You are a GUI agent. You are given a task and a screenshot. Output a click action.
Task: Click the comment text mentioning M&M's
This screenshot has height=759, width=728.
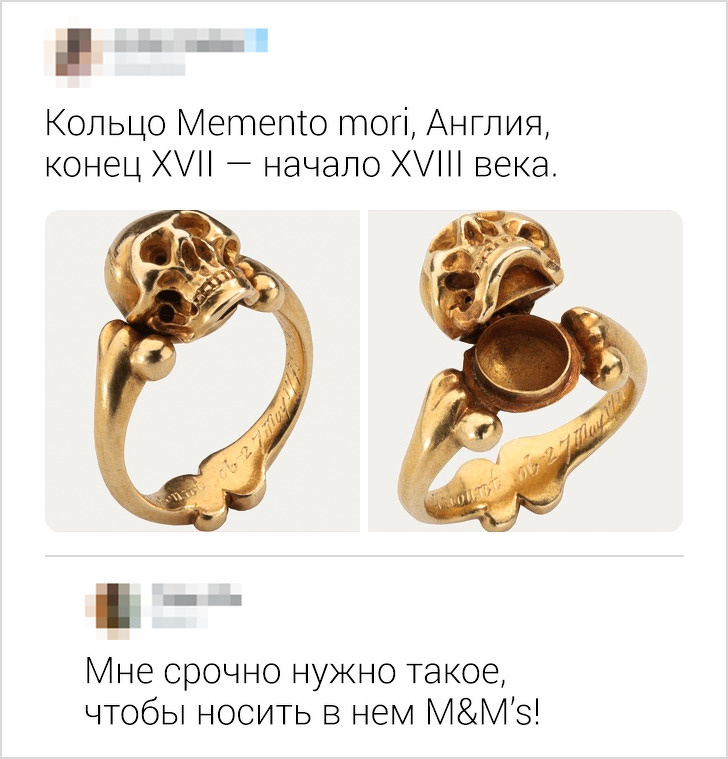[x=312, y=692]
